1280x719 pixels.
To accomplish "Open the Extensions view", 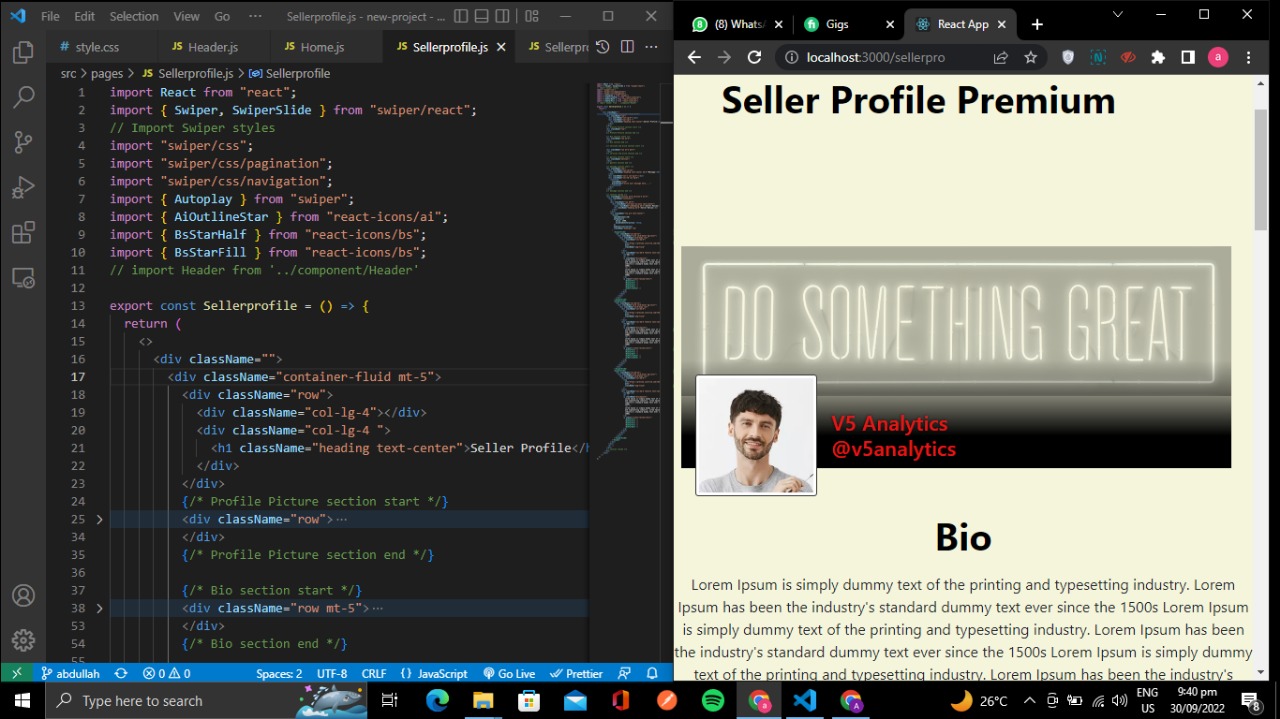I will (x=23, y=233).
